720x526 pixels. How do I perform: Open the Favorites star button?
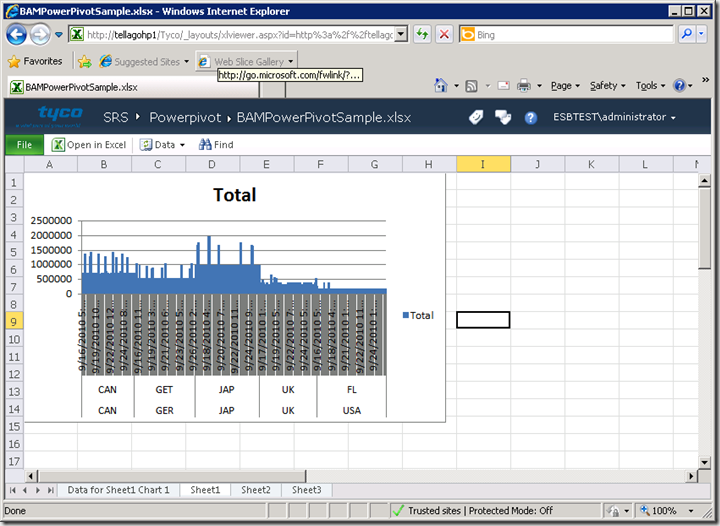pyautogui.click(x=35, y=61)
